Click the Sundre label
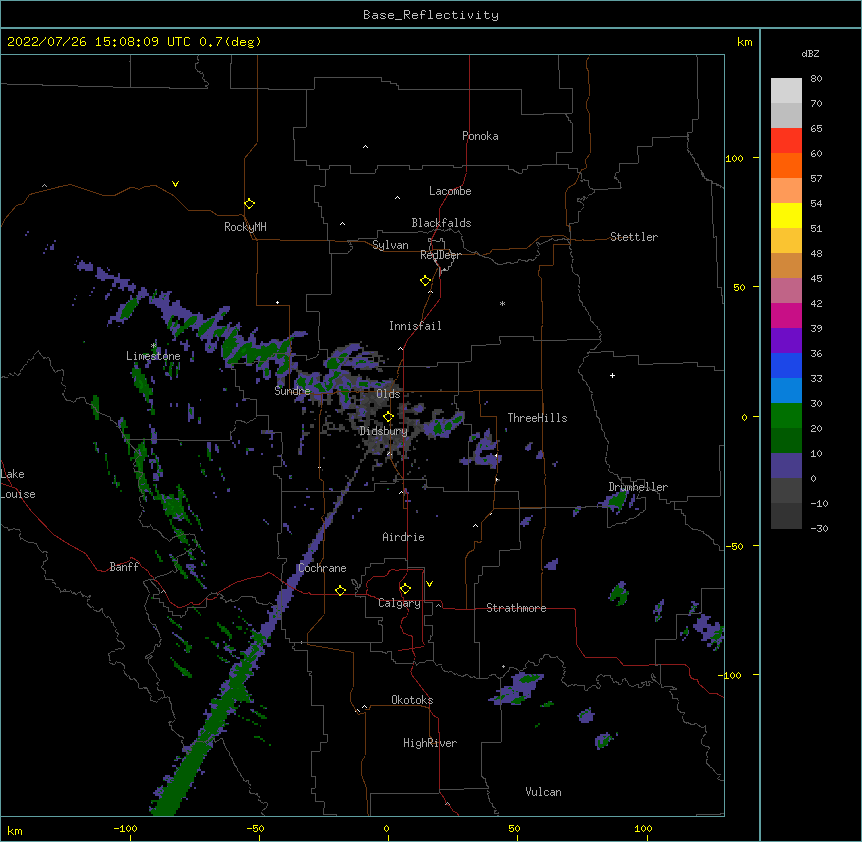The image size is (862, 842). click(292, 391)
